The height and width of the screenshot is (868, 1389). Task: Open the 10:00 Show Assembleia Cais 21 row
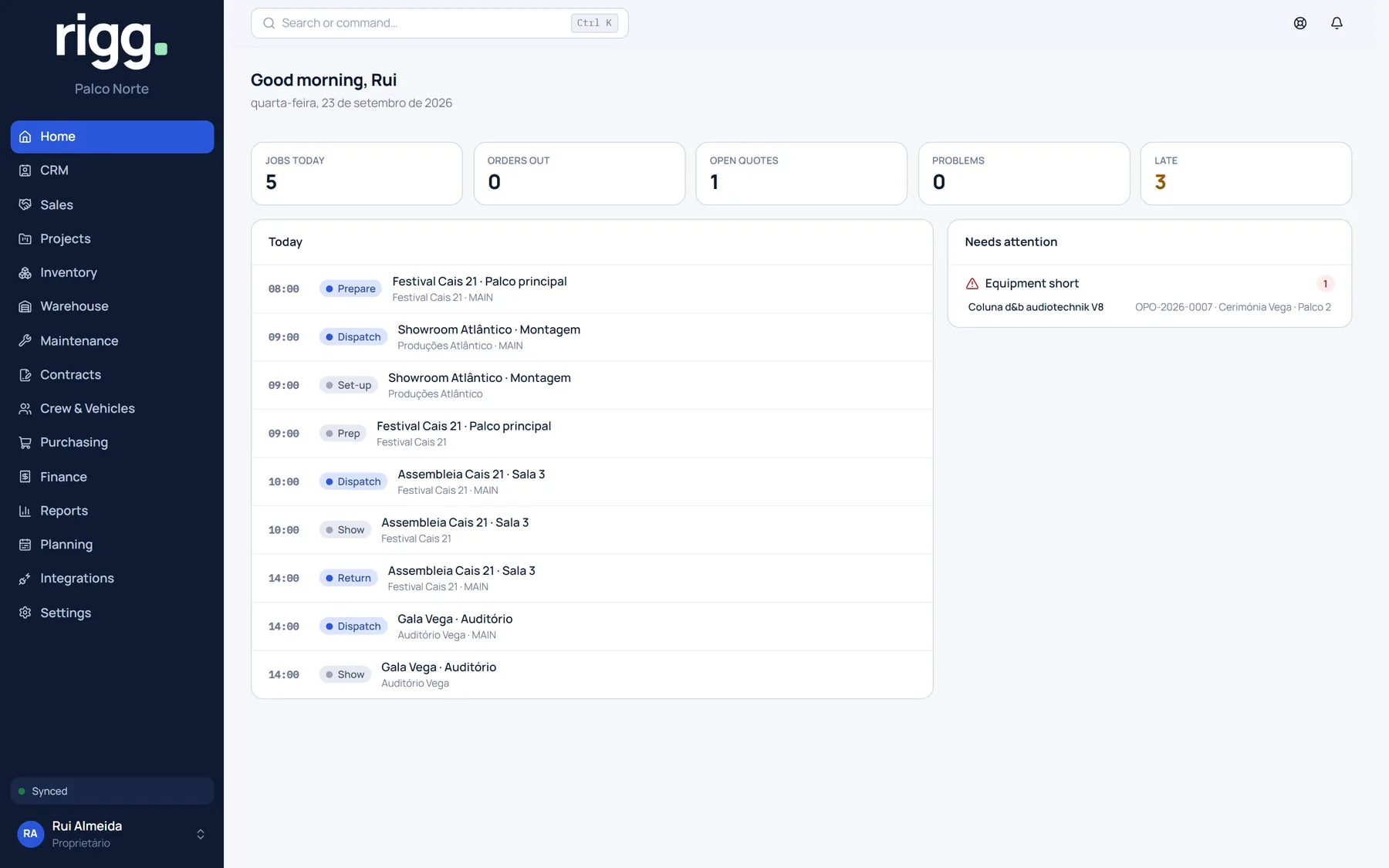[592, 530]
